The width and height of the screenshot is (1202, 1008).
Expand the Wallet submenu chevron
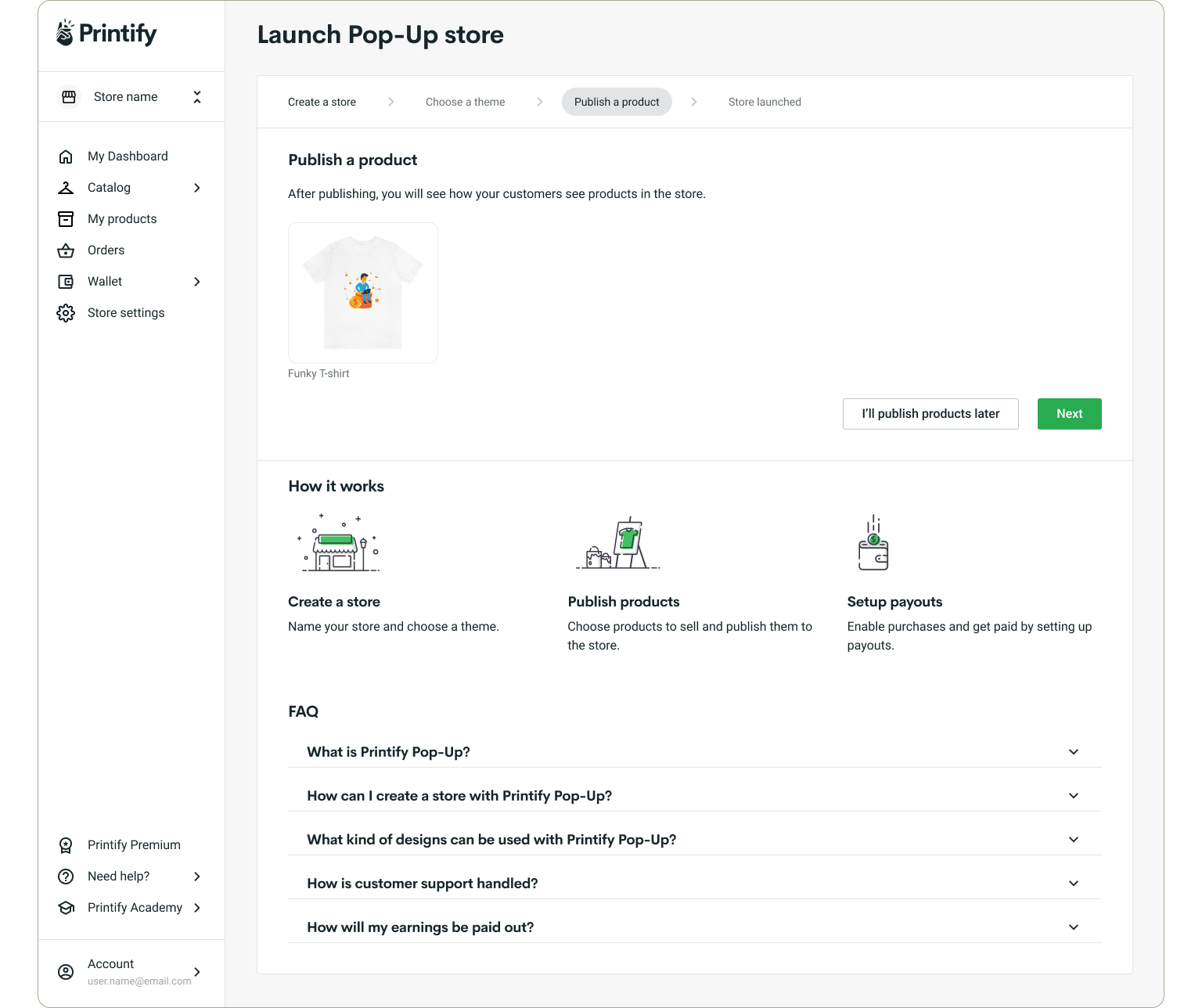click(197, 282)
